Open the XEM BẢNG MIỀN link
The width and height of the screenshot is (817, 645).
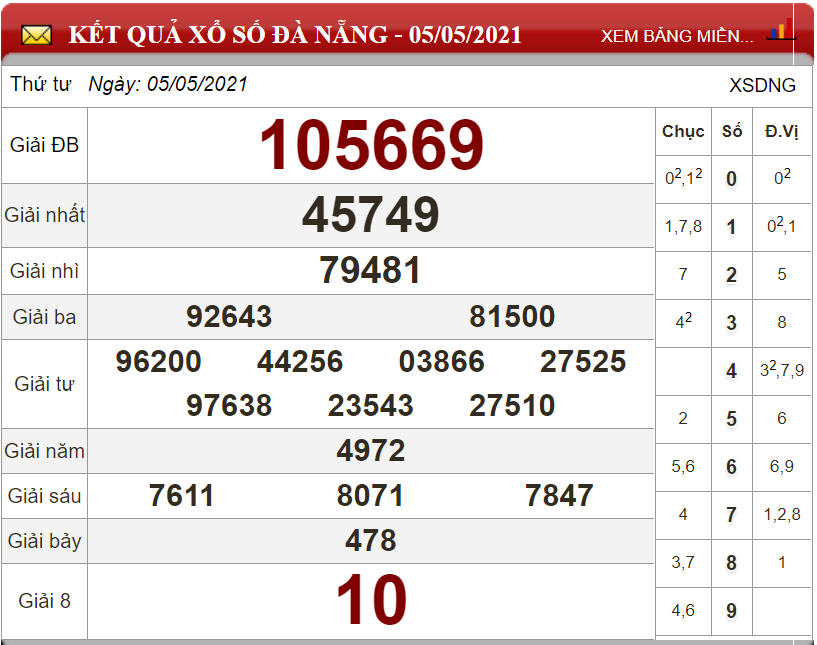pos(677,36)
